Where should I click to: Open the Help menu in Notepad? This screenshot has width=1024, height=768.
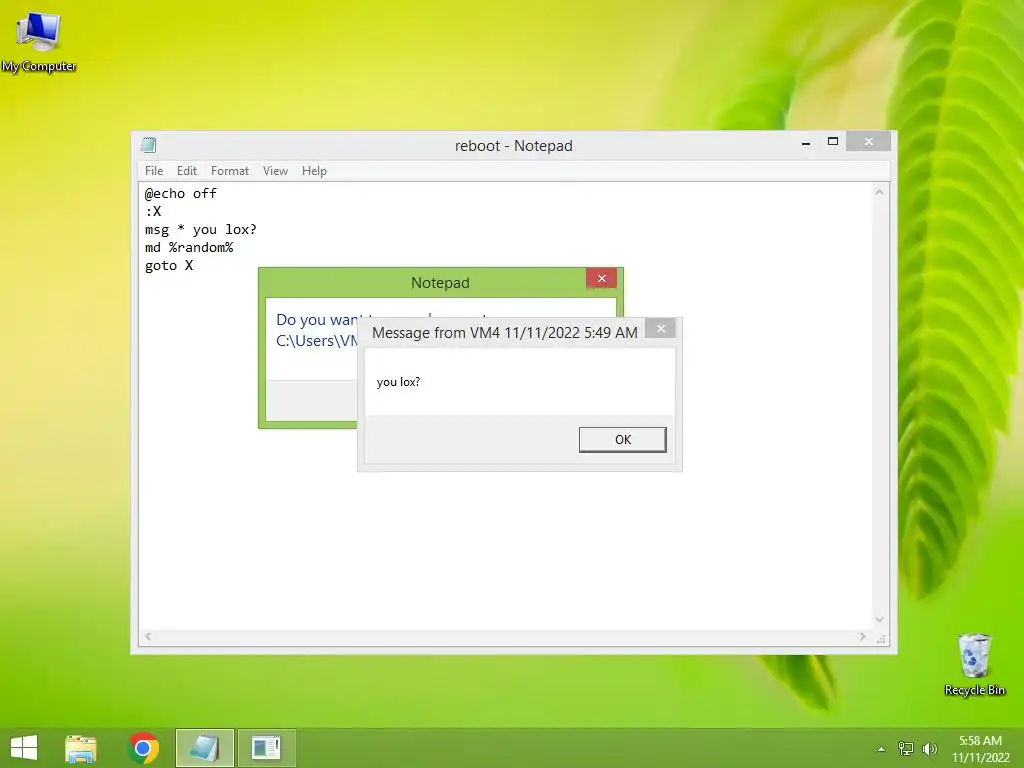coord(314,170)
